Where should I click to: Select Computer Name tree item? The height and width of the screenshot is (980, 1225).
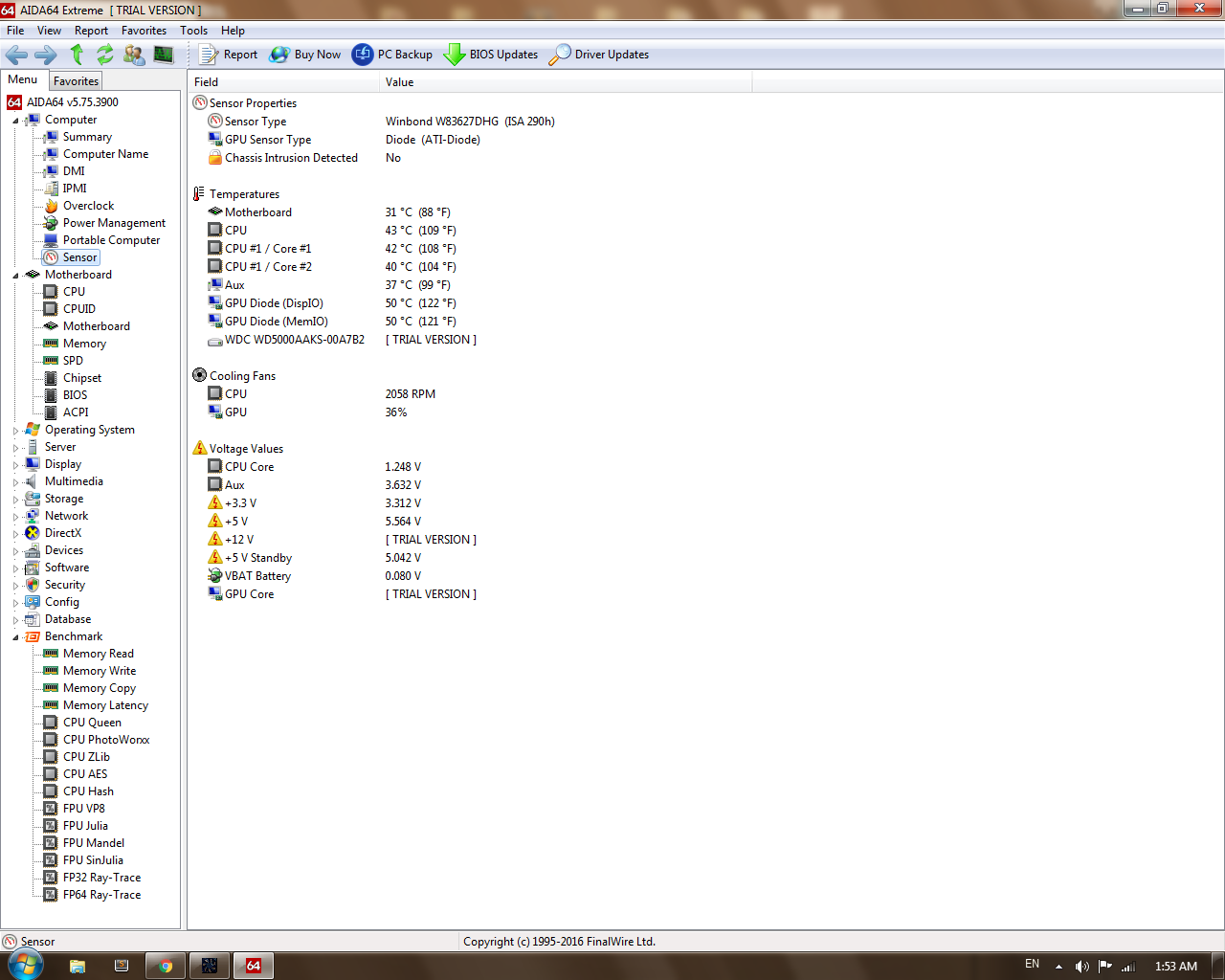coord(105,154)
